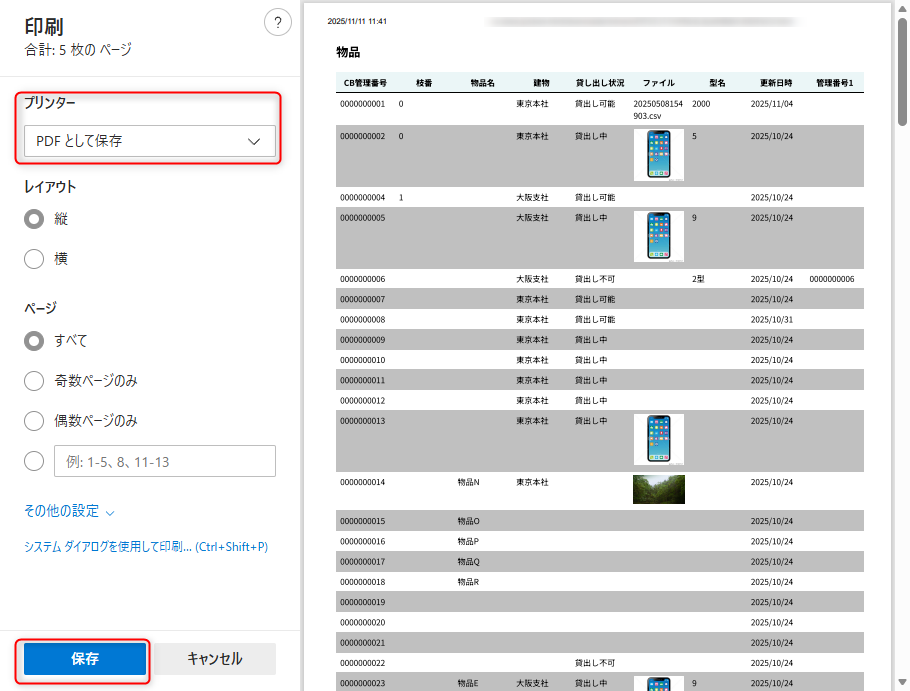This screenshot has height=691, width=910.
Task: Click 物品E item name
Action: pos(468,683)
